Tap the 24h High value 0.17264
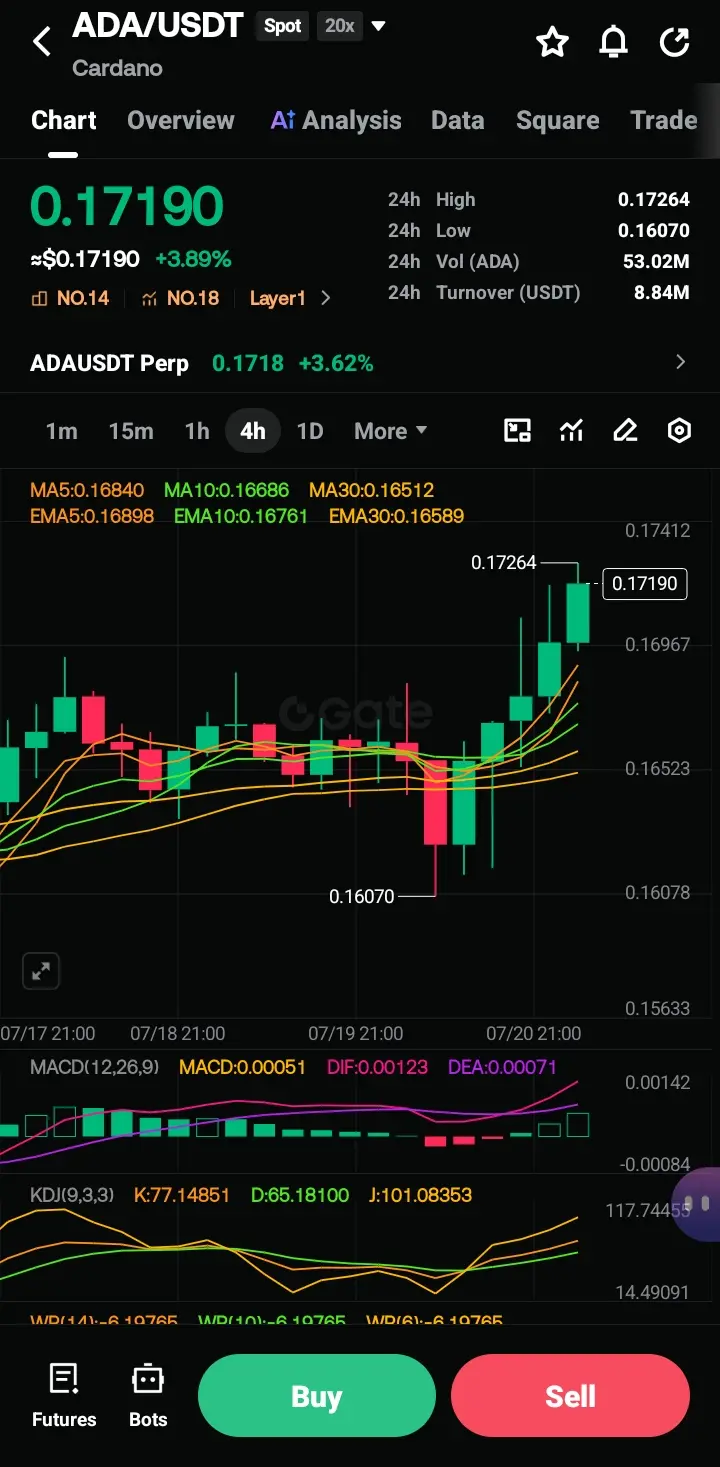 pyautogui.click(x=654, y=200)
